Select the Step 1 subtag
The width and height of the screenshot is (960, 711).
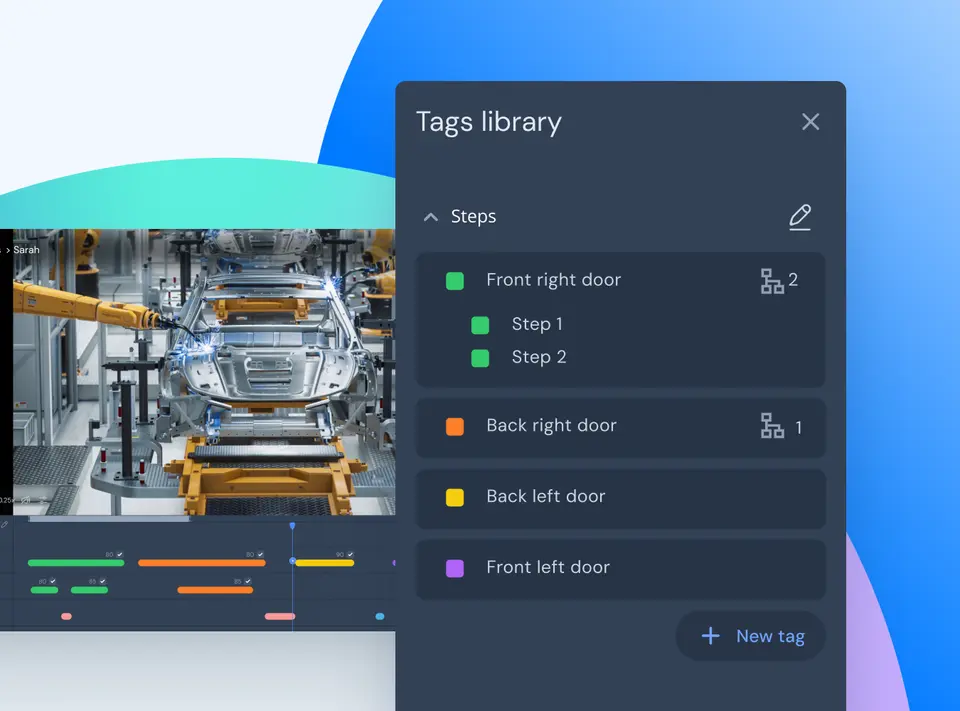coord(537,324)
